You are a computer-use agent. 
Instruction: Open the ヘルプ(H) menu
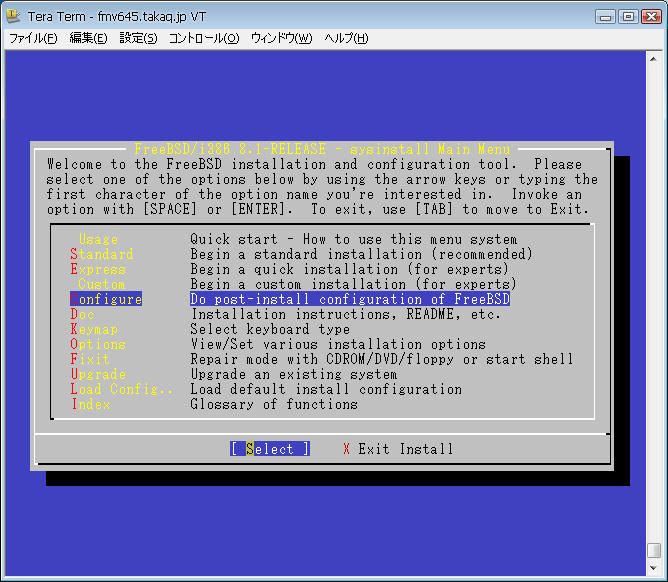[x=346, y=38]
